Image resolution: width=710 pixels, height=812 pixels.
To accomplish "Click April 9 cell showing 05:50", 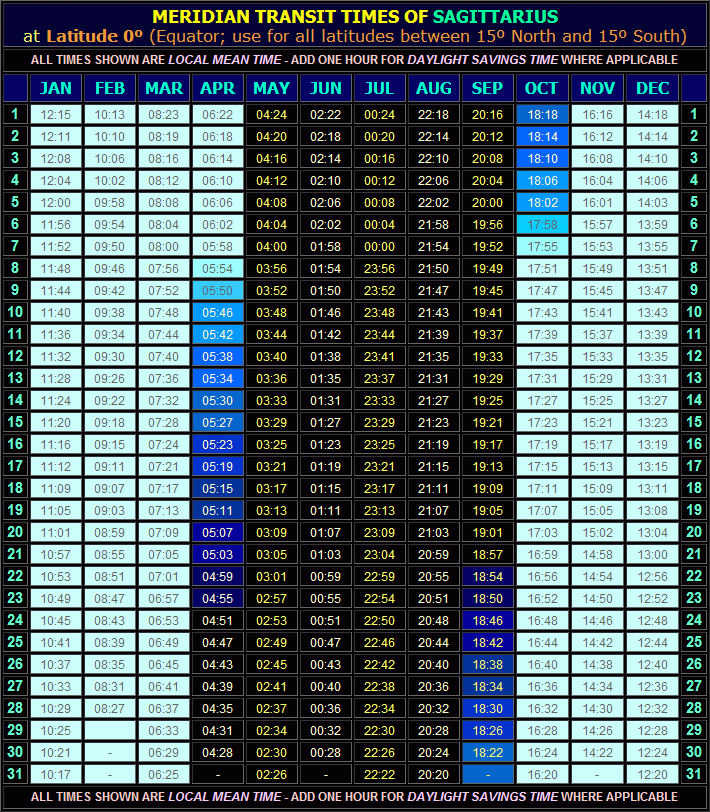I will click(x=218, y=290).
